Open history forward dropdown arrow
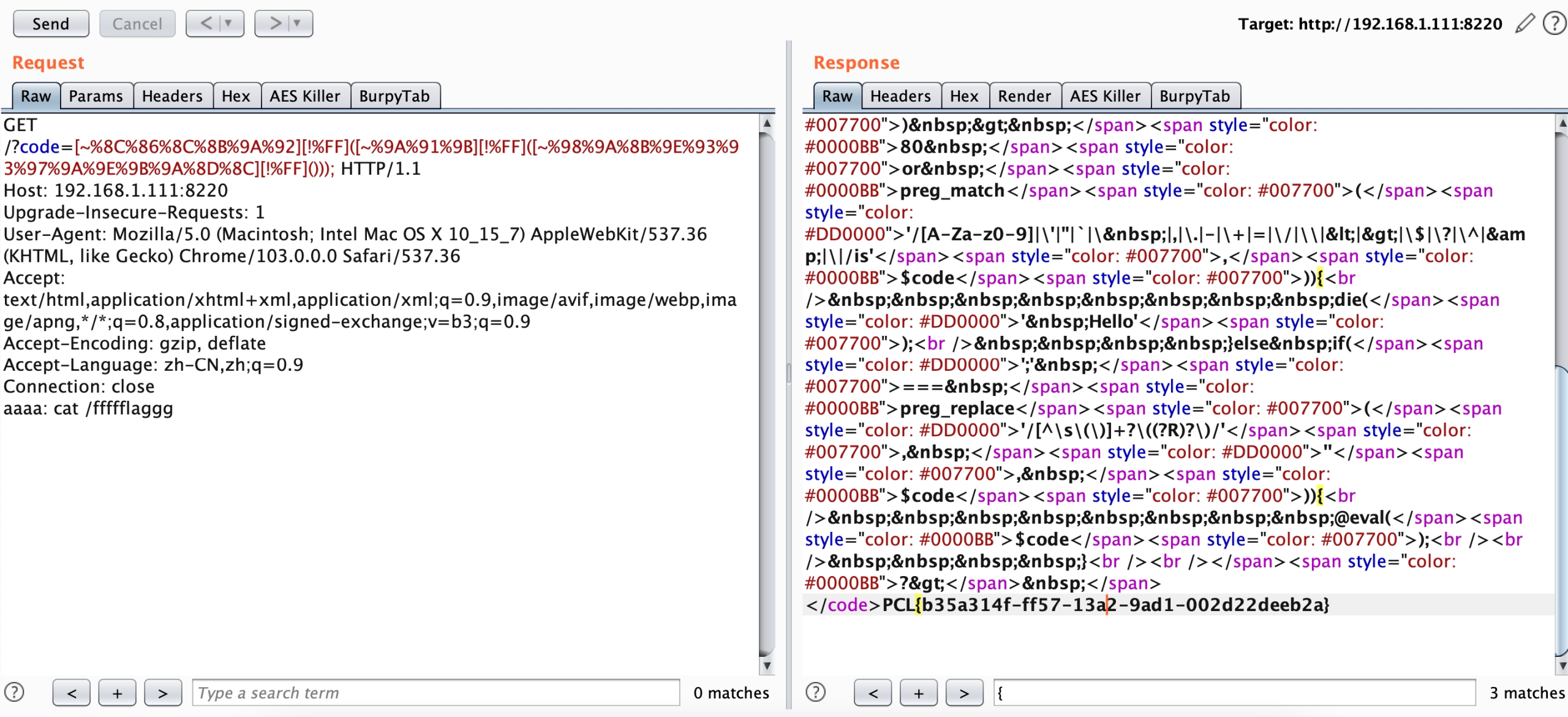This screenshot has height=717, width=1568. tap(297, 23)
